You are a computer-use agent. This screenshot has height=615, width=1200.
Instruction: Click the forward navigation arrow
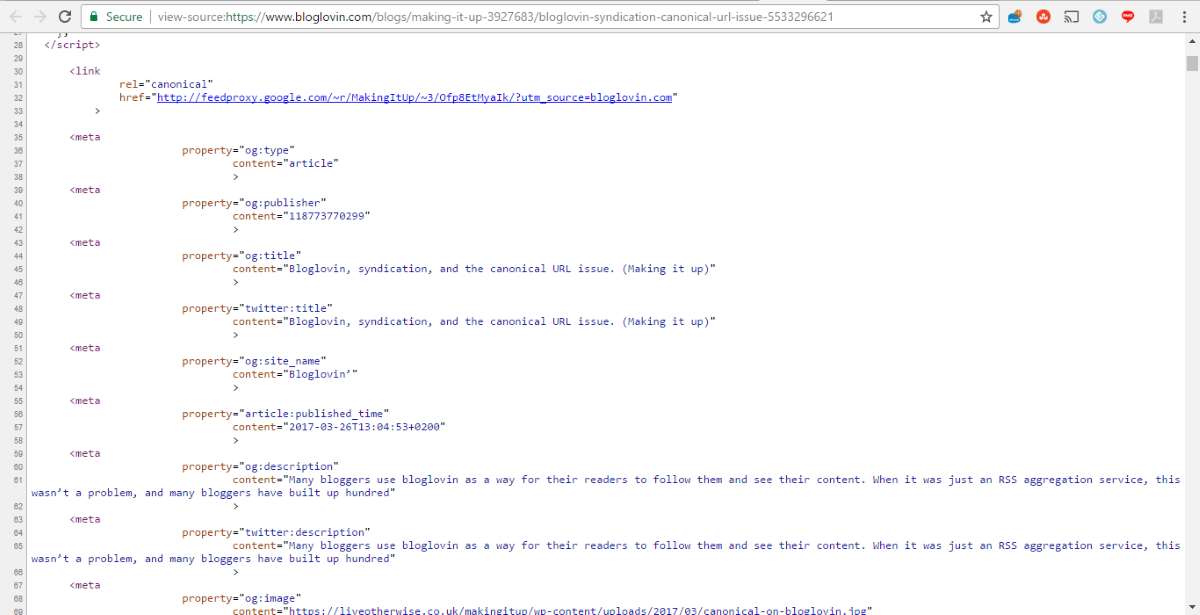pos(39,17)
